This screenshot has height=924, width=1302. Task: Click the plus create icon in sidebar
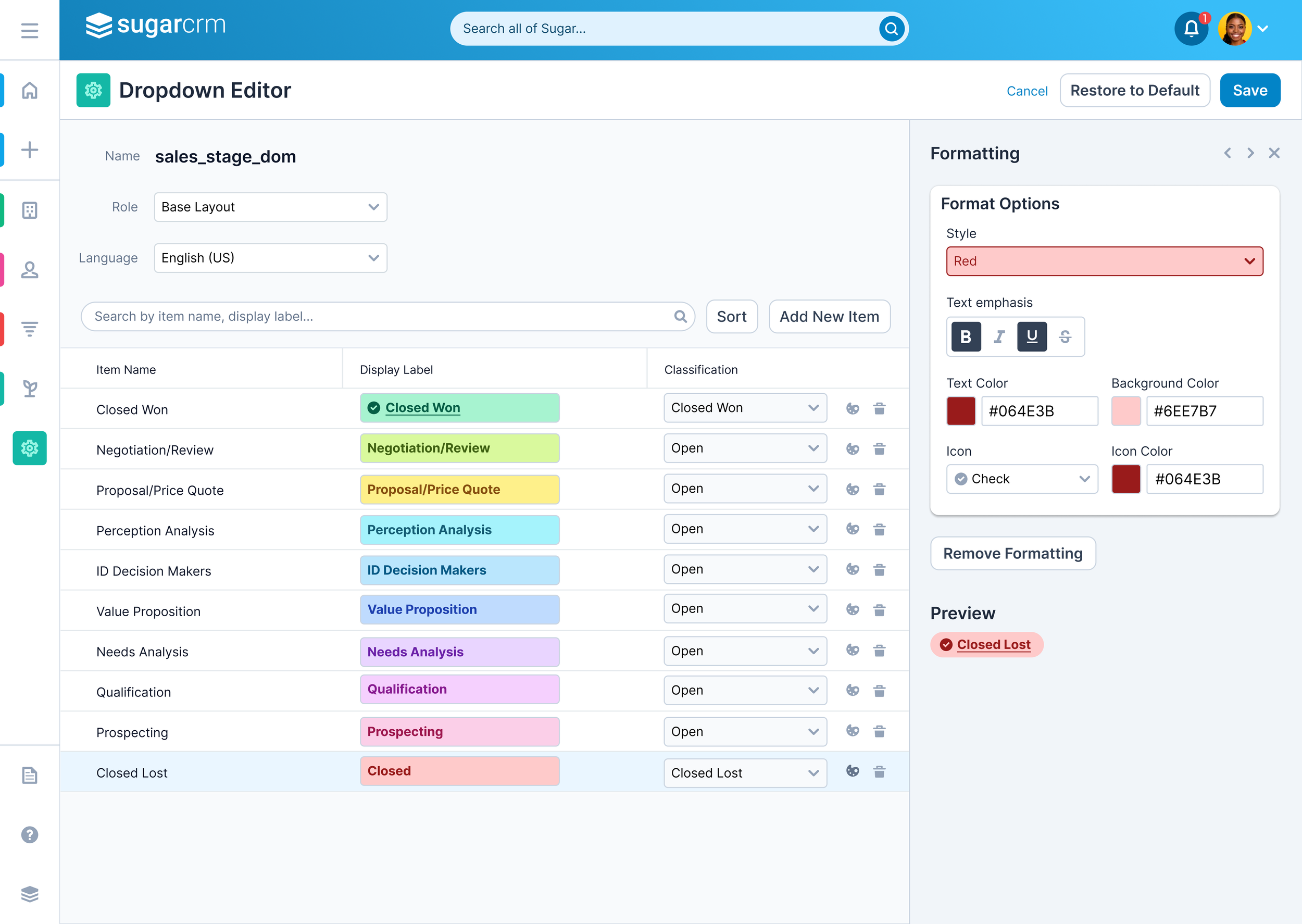[30, 150]
